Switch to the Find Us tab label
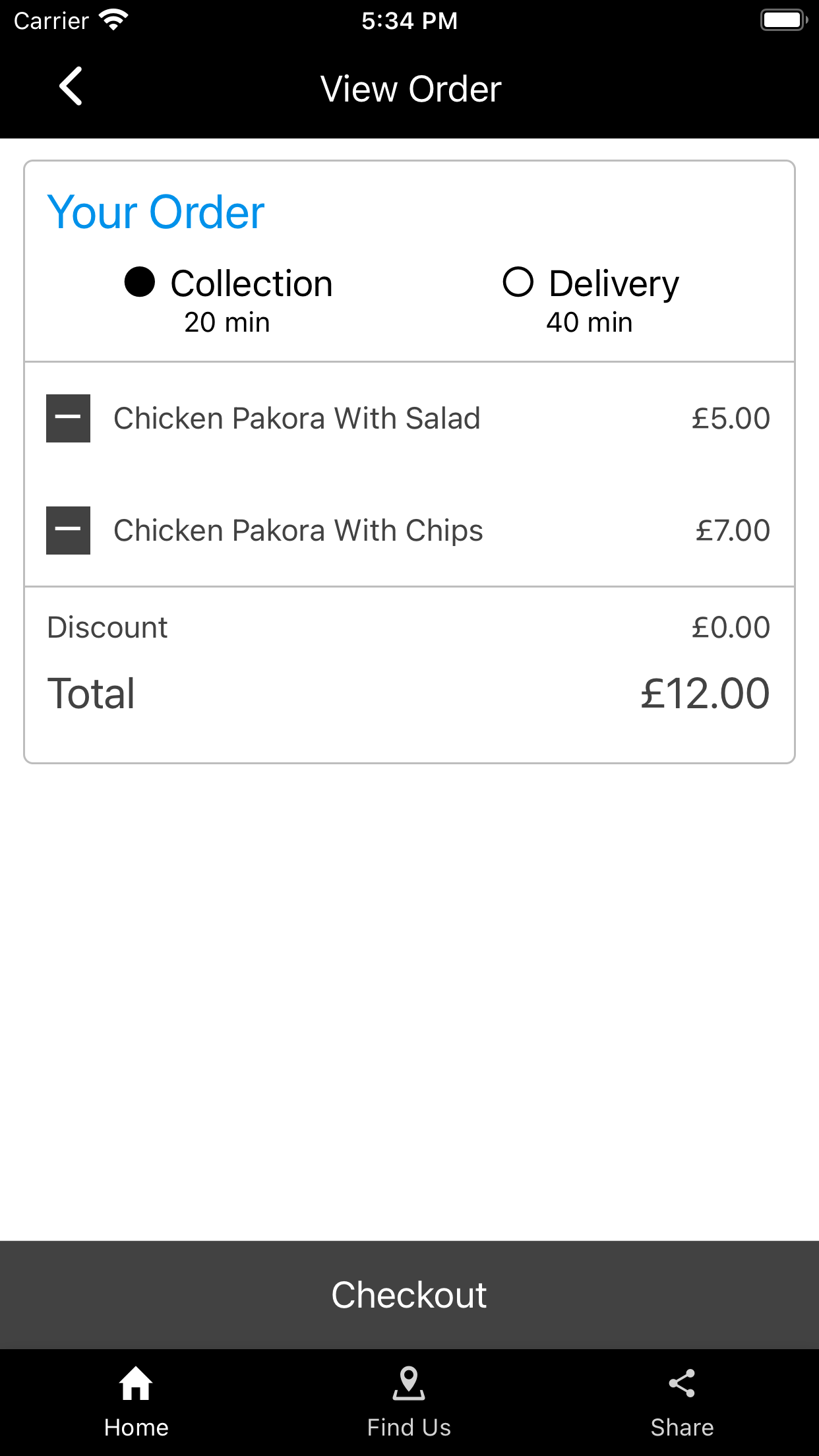 pos(409,1428)
